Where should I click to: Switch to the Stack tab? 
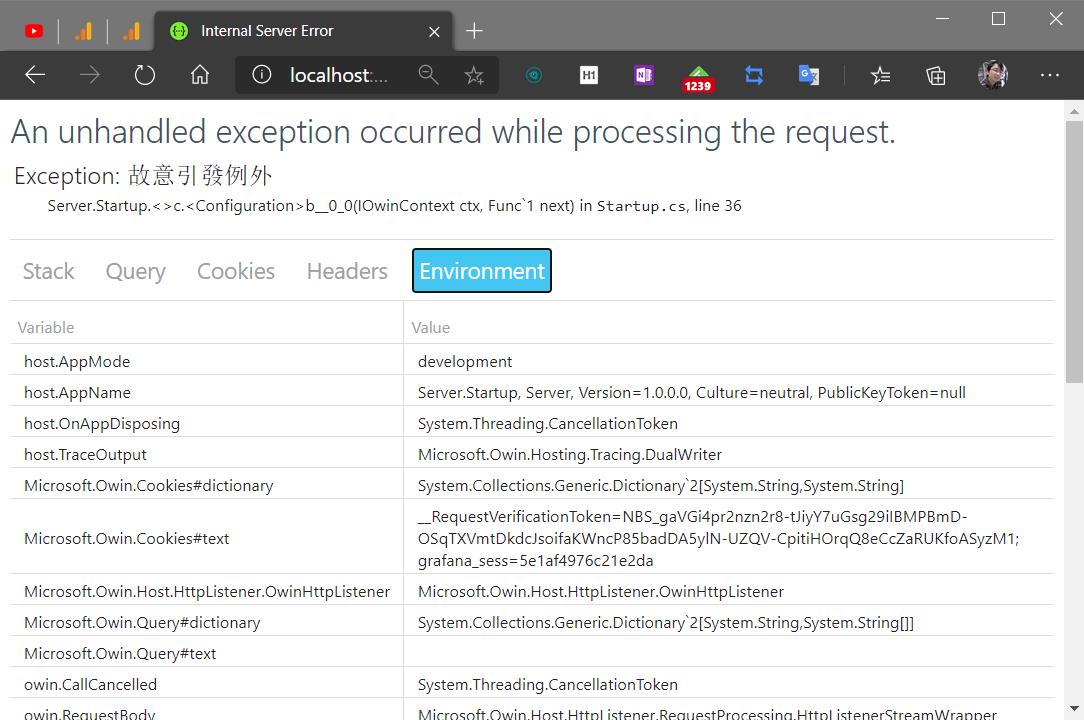[x=48, y=270]
